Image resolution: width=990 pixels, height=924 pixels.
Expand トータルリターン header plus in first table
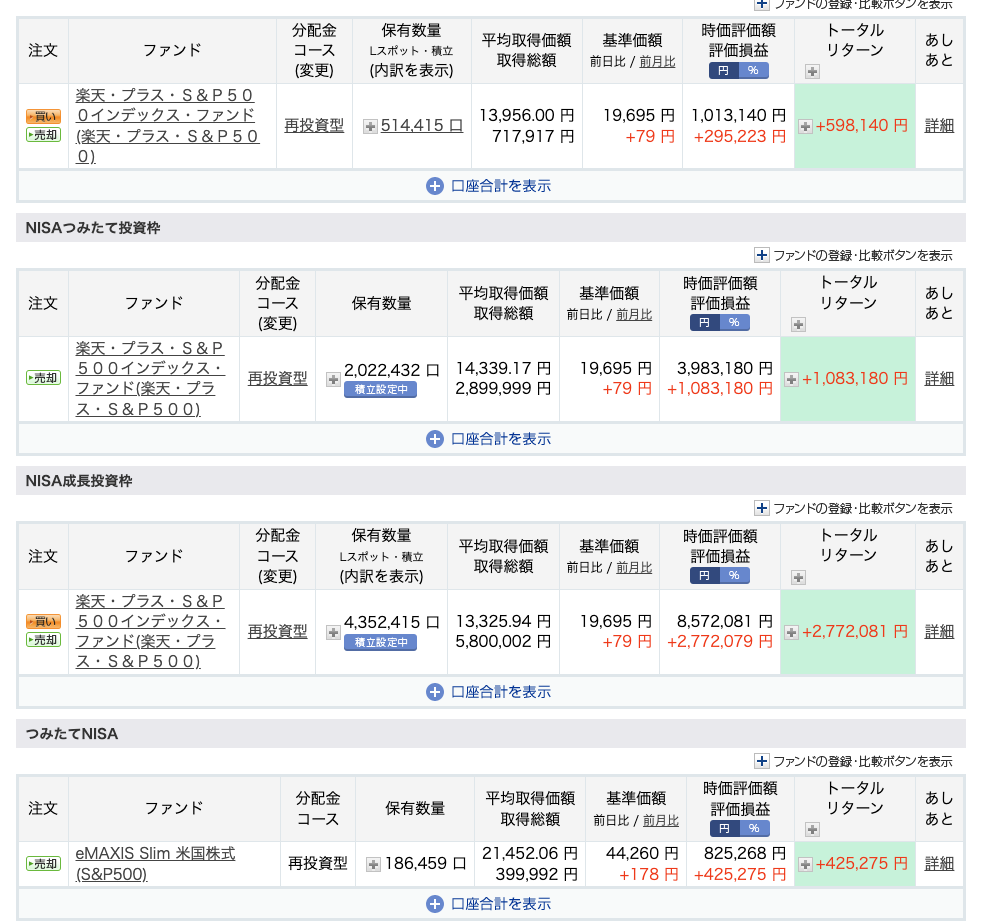pos(813,71)
